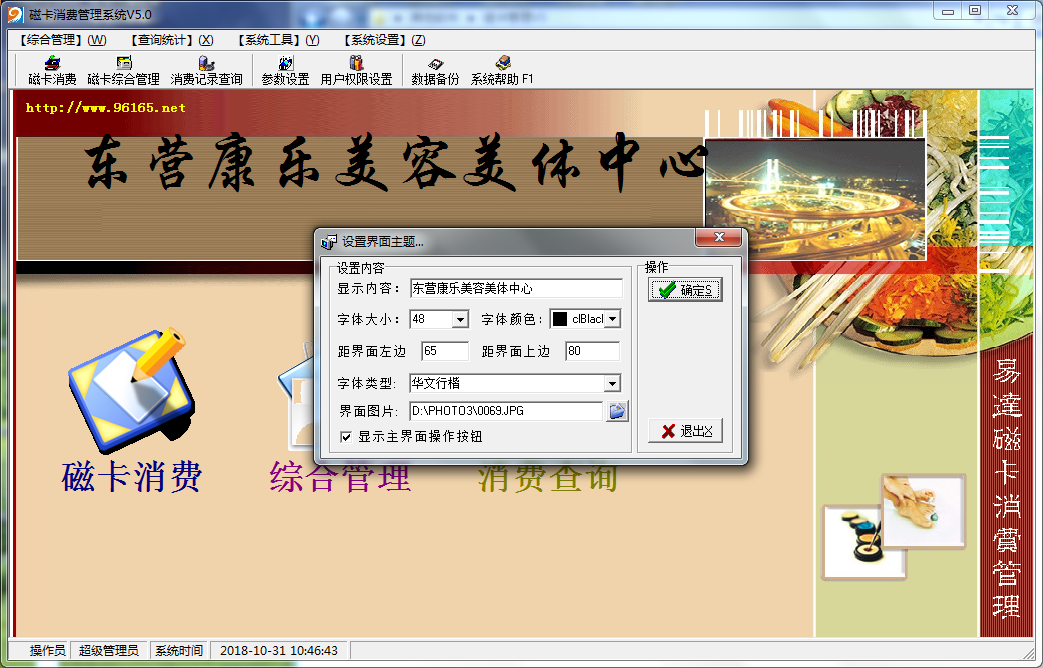Expand the 字体类型 font dropdown
The width and height of the screenshot is (1043, 668).
(x=611, y=384)
